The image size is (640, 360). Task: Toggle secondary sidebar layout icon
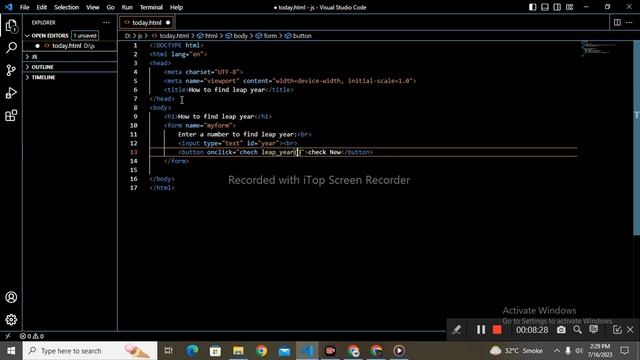pyautogui.click(x=557, y=7)
